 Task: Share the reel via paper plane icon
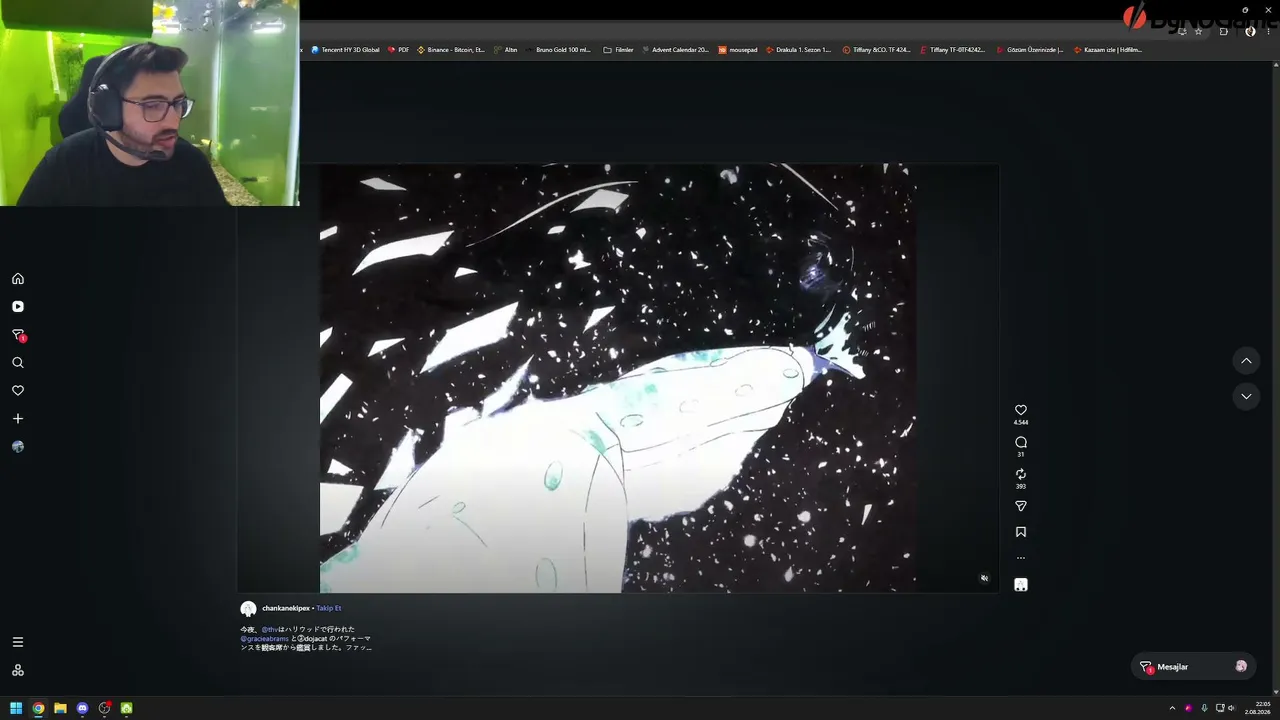(x=1021, y=506)
